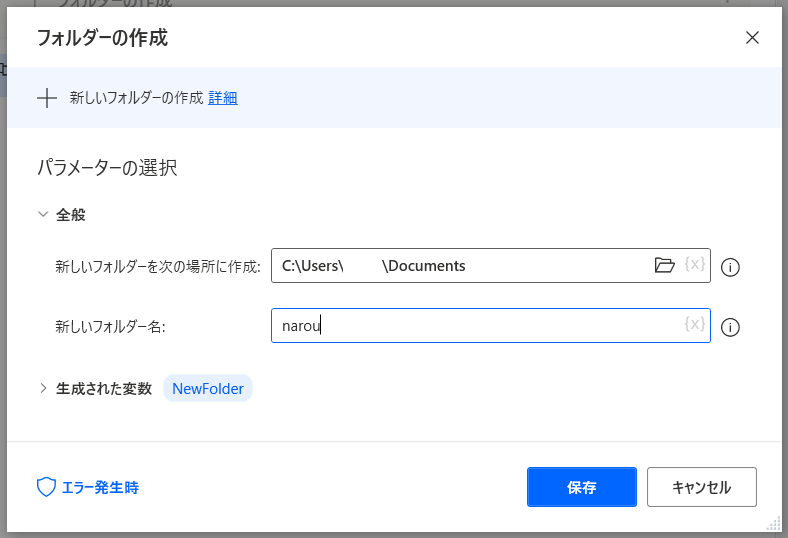The width and height of the screenshot is (788, 538).
Task: Show info for new folder name field
Action: click(730, 328)
